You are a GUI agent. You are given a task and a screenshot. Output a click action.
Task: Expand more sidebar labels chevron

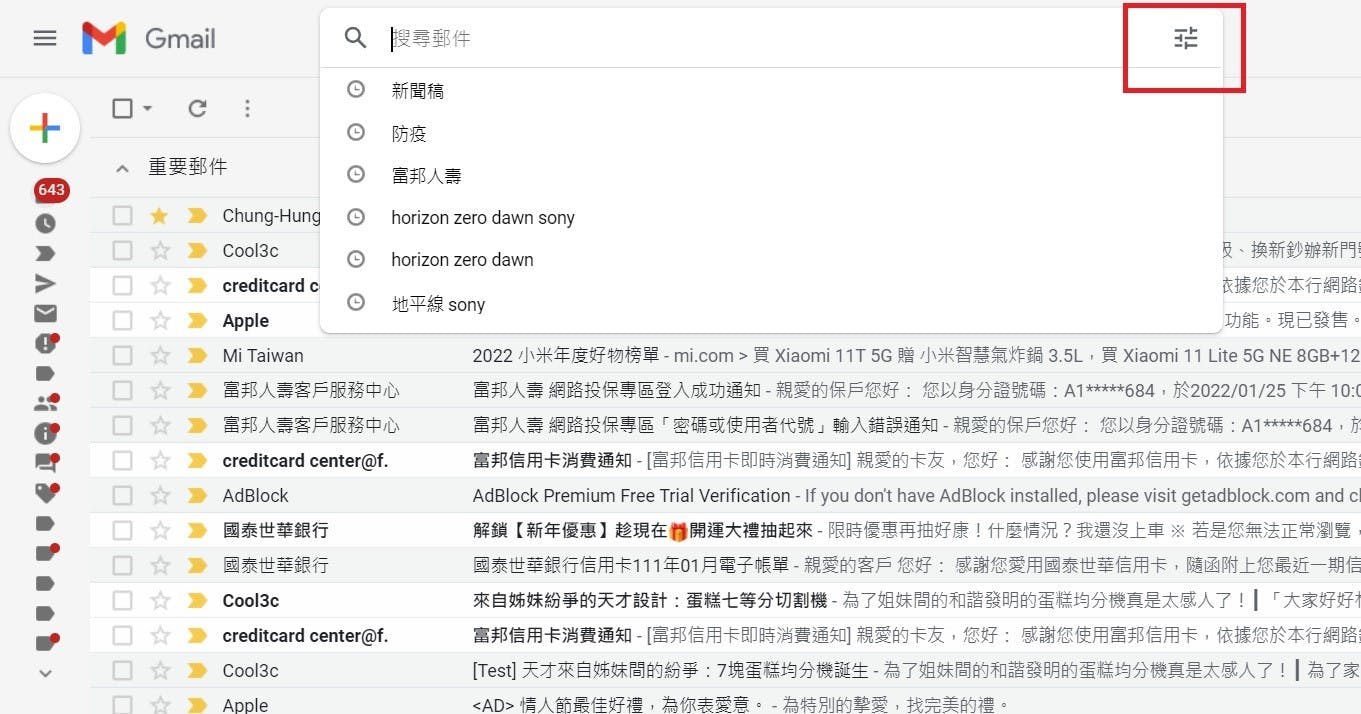[45, 674]
